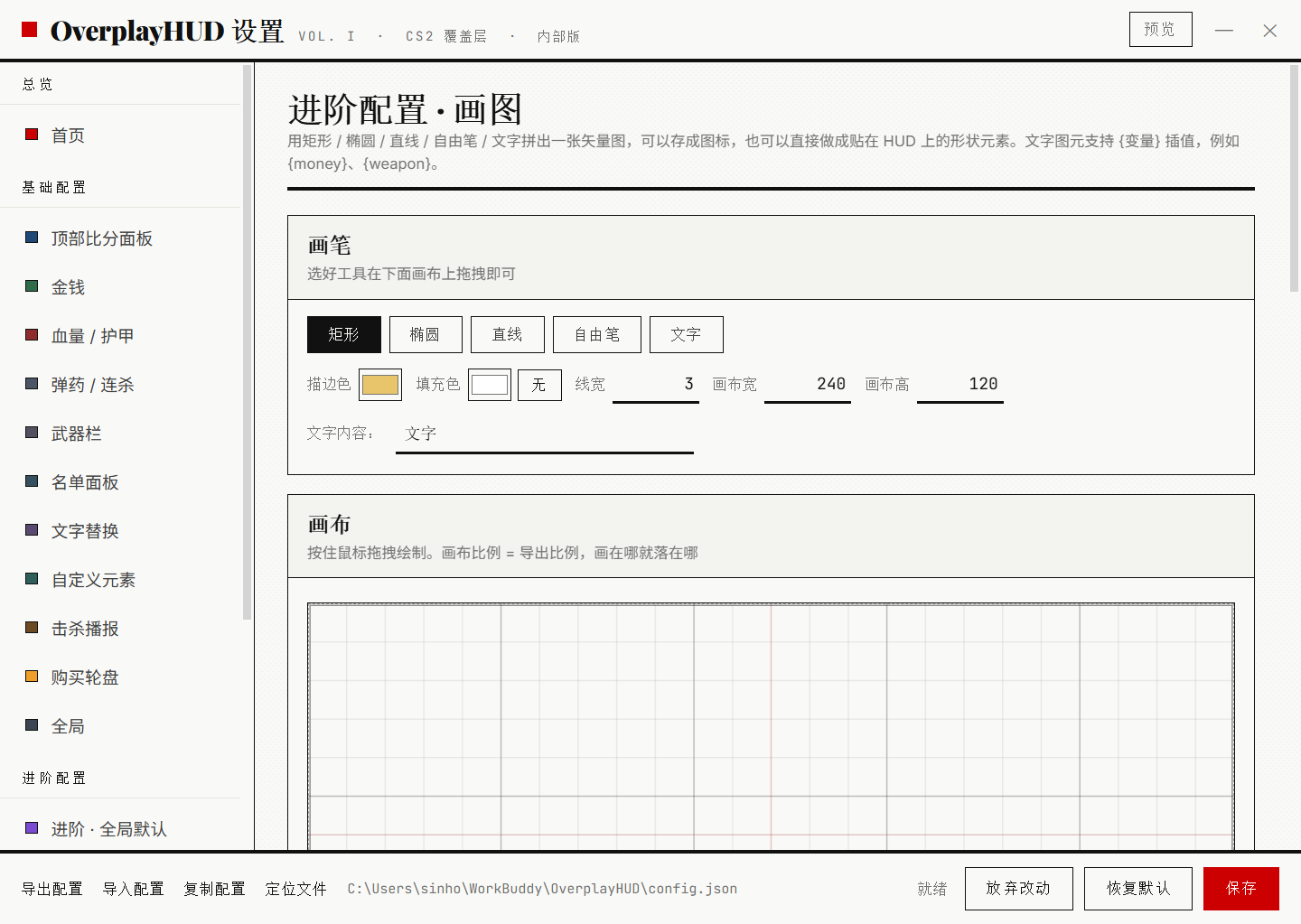Viewport: 1301px width, 924px height.
Task: Click 复制配置 in the bottom bar
Action: pyautogui.click(x=215, y=889)
